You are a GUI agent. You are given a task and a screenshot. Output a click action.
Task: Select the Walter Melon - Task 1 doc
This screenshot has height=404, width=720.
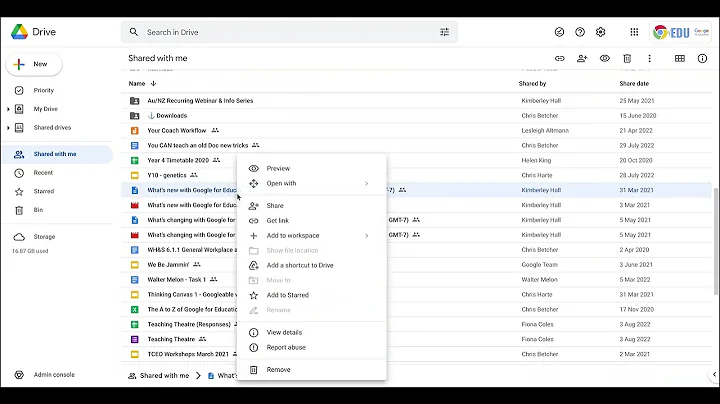(179, 280)
